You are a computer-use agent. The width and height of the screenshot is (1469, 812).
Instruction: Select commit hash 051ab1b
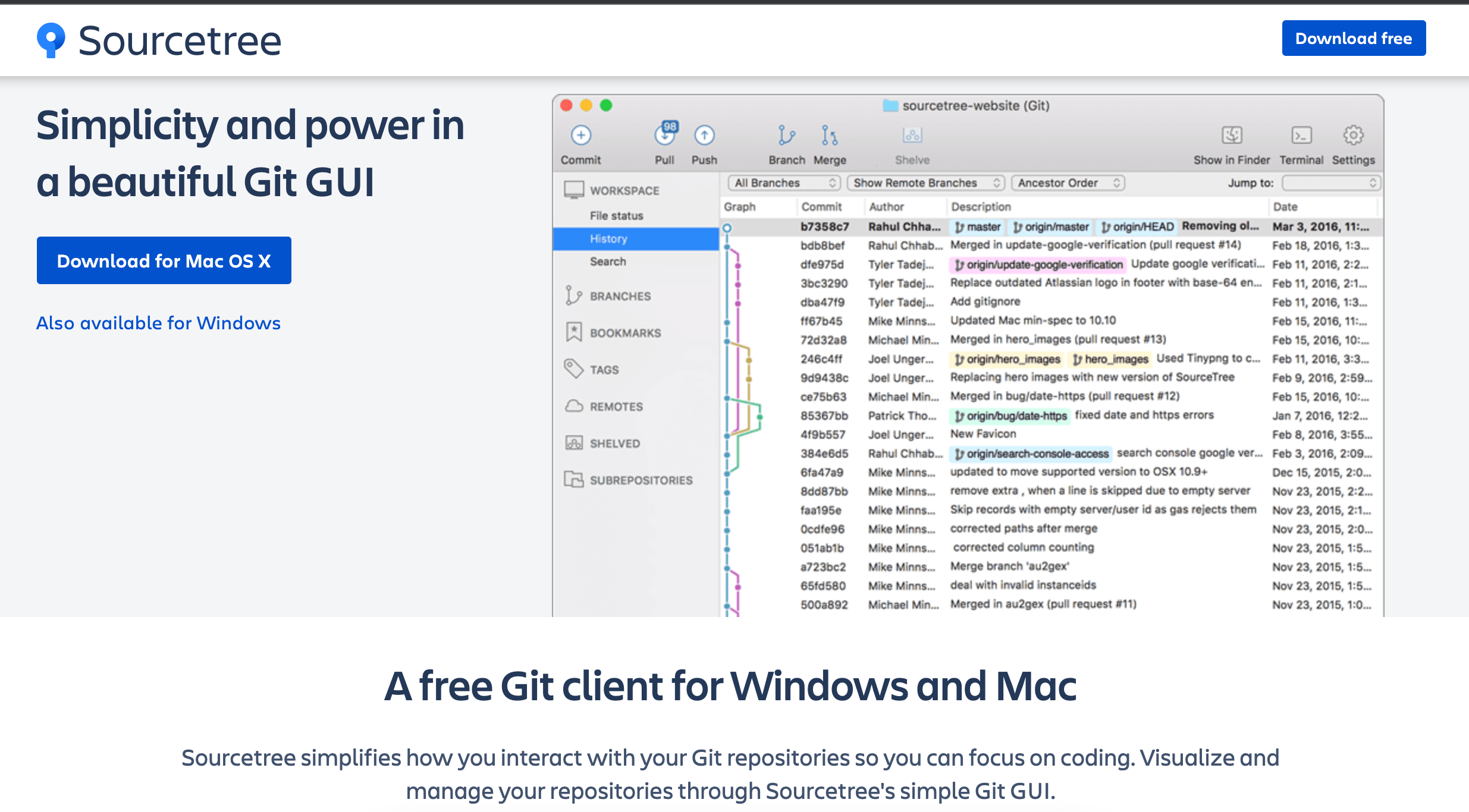[x=822, y=548]
